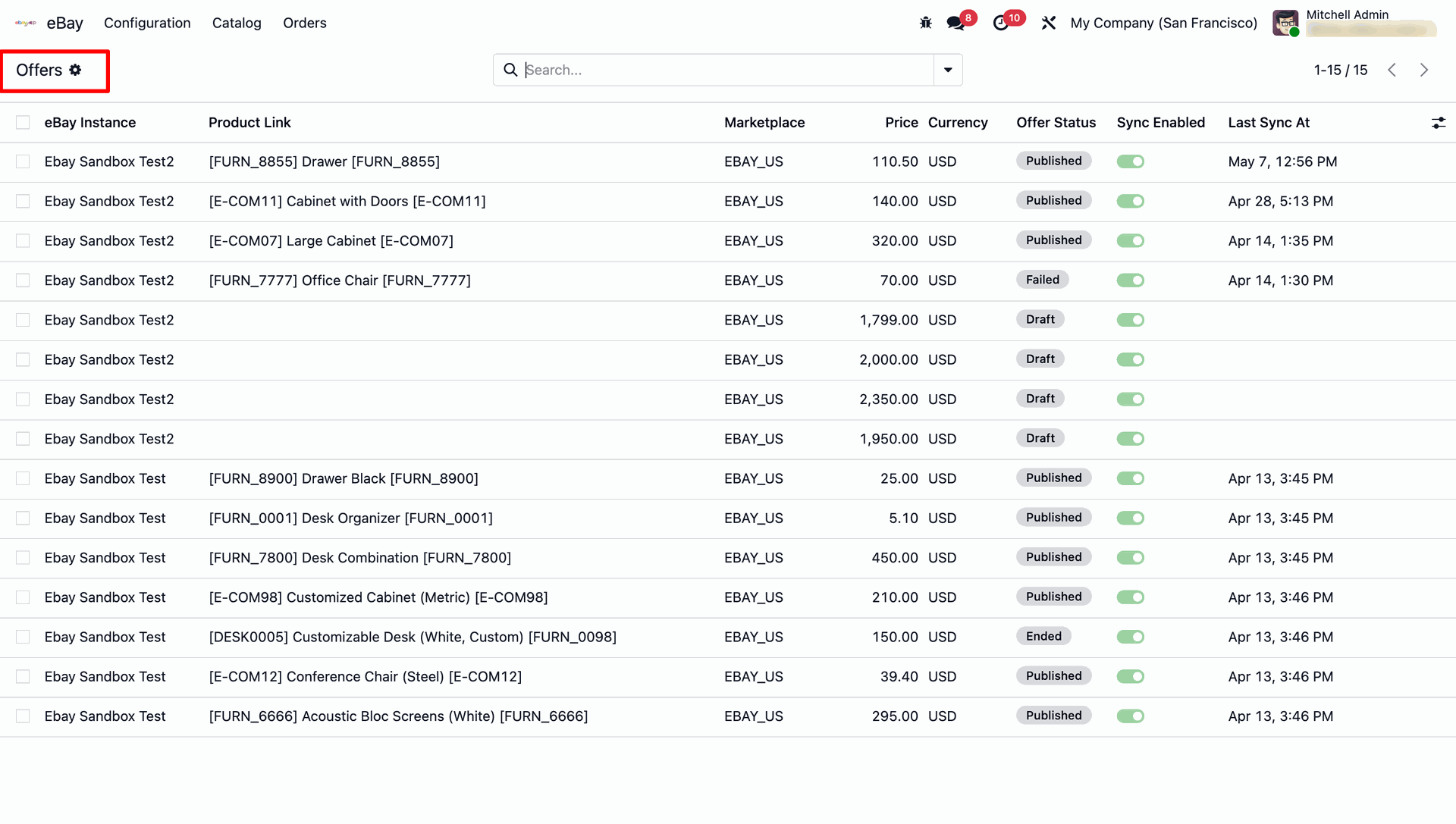Image resolution: width=1456 pixels, height=824 pixels.
Task: Sort by Product Link column
Action: (249, 123)
